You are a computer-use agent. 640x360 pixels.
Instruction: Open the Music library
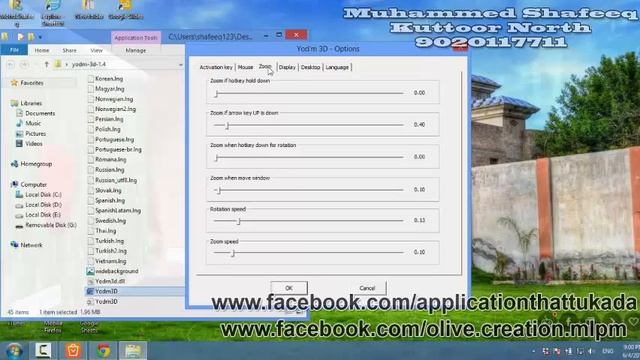(33, 123)
